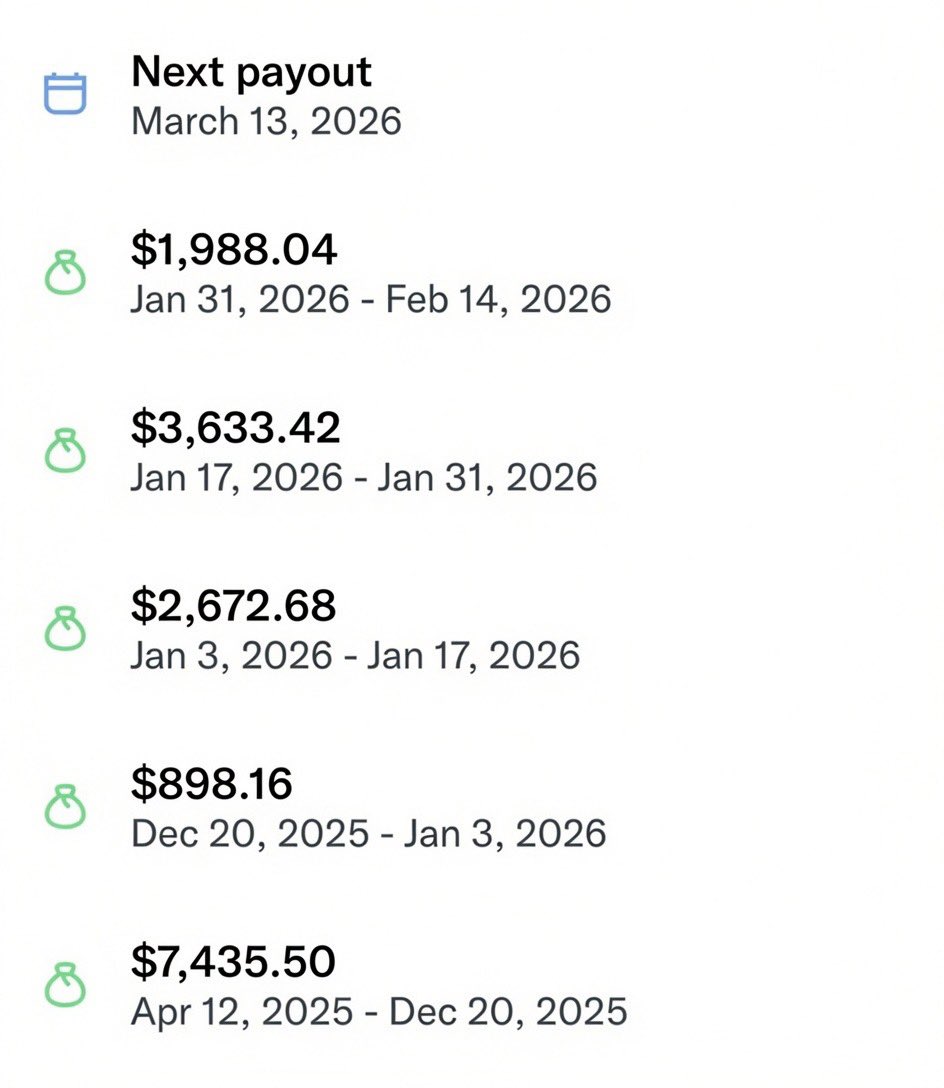Open the Next payout heading
This screenshot has width=944, height=1088.
pos(251,72)
